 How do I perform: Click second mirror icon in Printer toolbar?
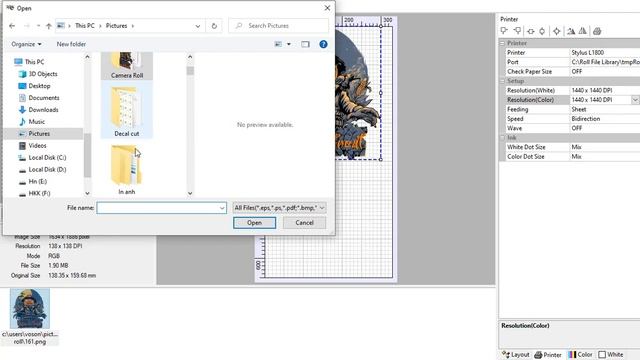(582, 31)
